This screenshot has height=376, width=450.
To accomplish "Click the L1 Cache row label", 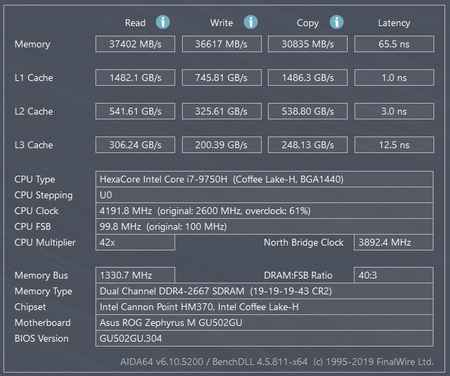I will pos(34,78).
